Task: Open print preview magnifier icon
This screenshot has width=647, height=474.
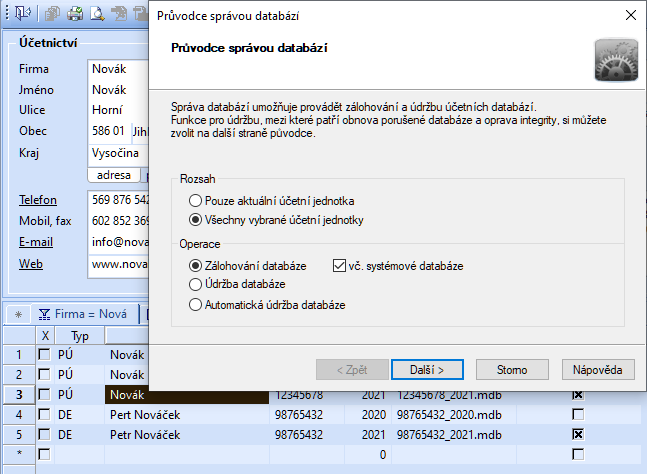Action: 97,13
